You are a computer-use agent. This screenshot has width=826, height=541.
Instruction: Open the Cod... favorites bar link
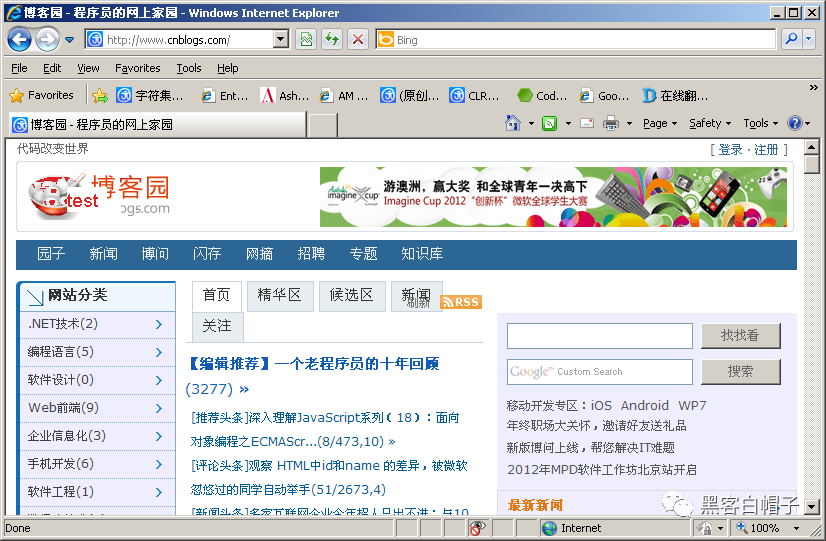click(x=542, y=95)
